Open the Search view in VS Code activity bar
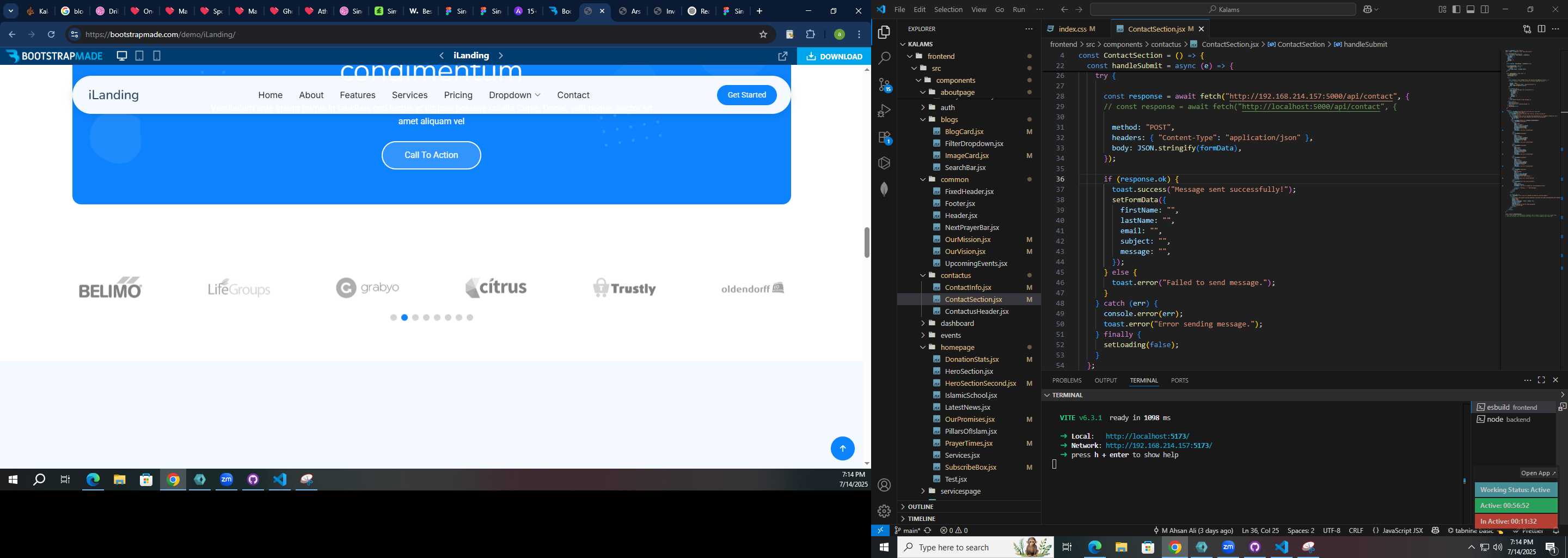The width and height of the screenshot is (1568, 558). point(884,58)
